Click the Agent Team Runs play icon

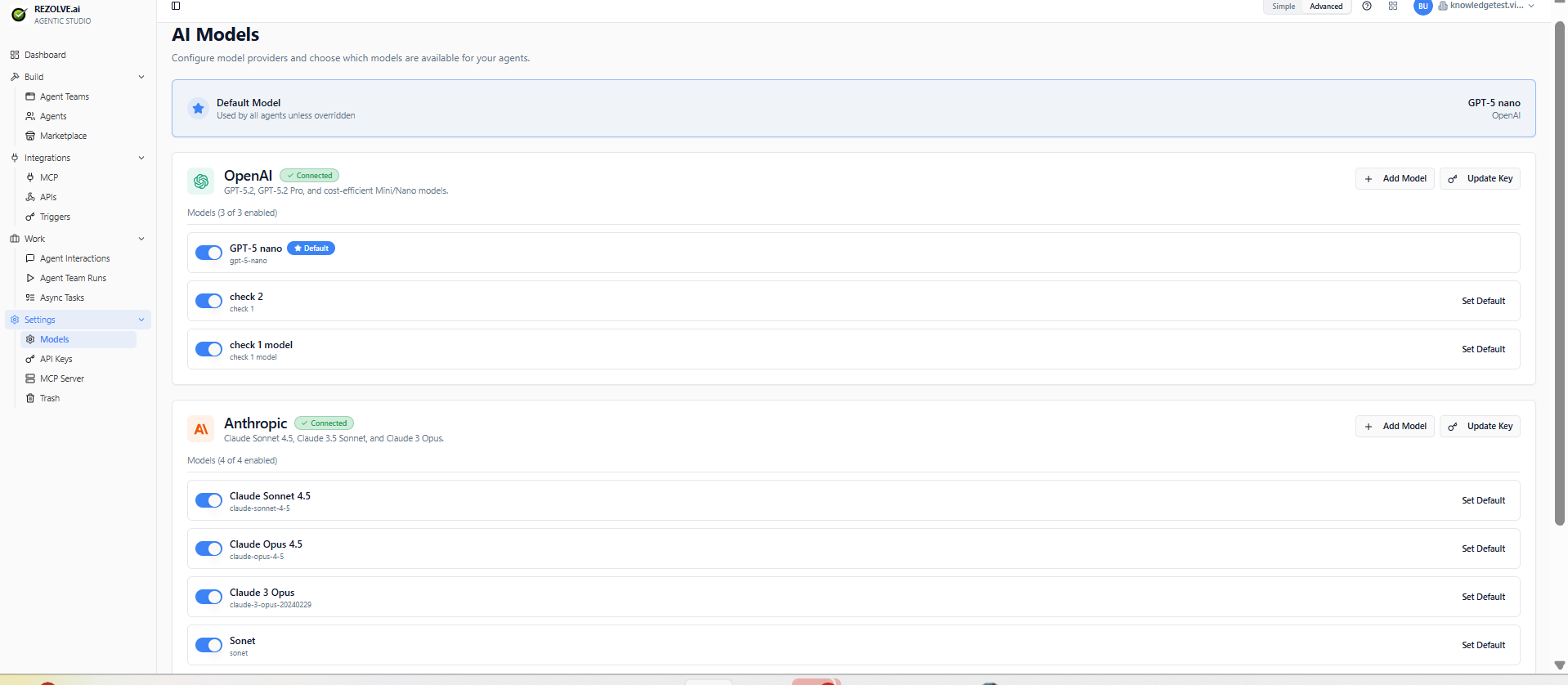click(x=30, y=278)
